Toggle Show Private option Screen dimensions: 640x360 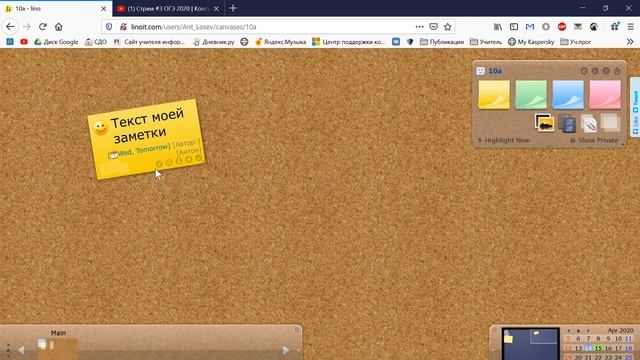[x=594, y=140]
